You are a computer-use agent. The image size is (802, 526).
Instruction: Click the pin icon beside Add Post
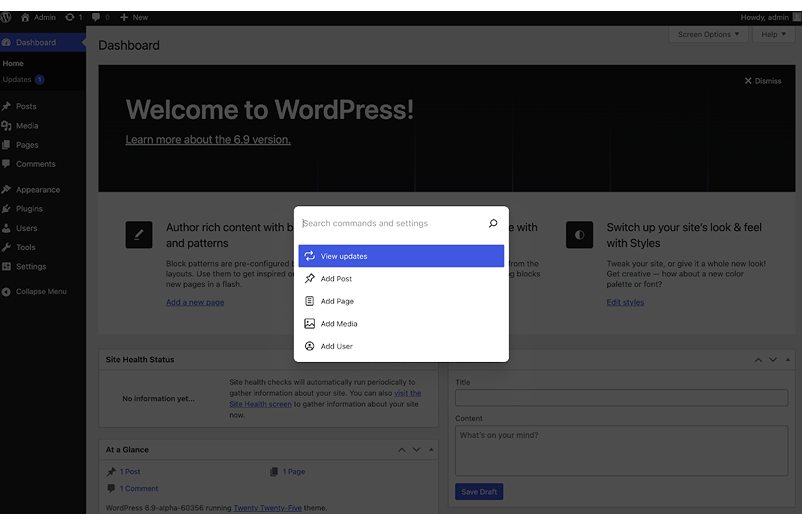(309, 278)
